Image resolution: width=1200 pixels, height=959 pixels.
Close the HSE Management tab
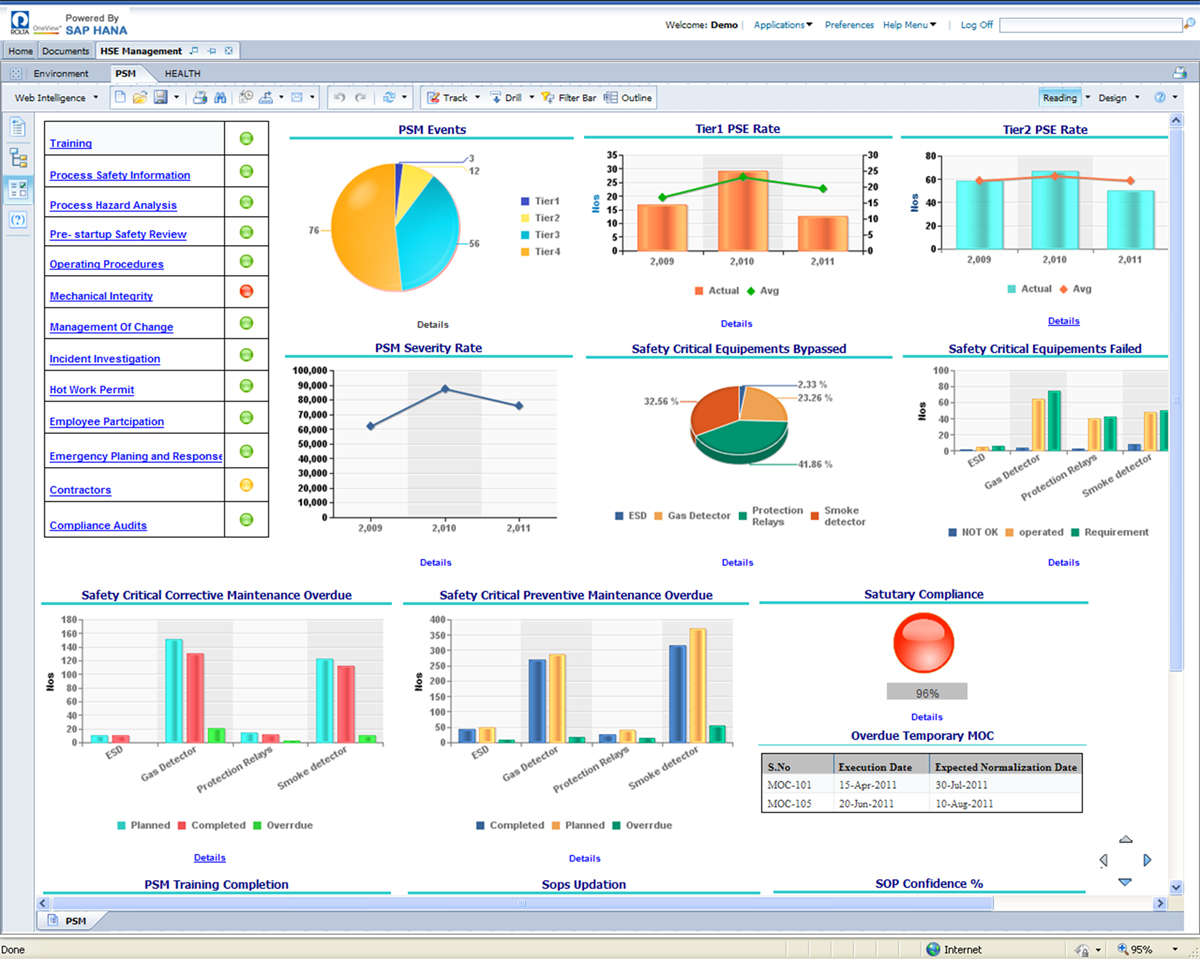coord(229,51)
